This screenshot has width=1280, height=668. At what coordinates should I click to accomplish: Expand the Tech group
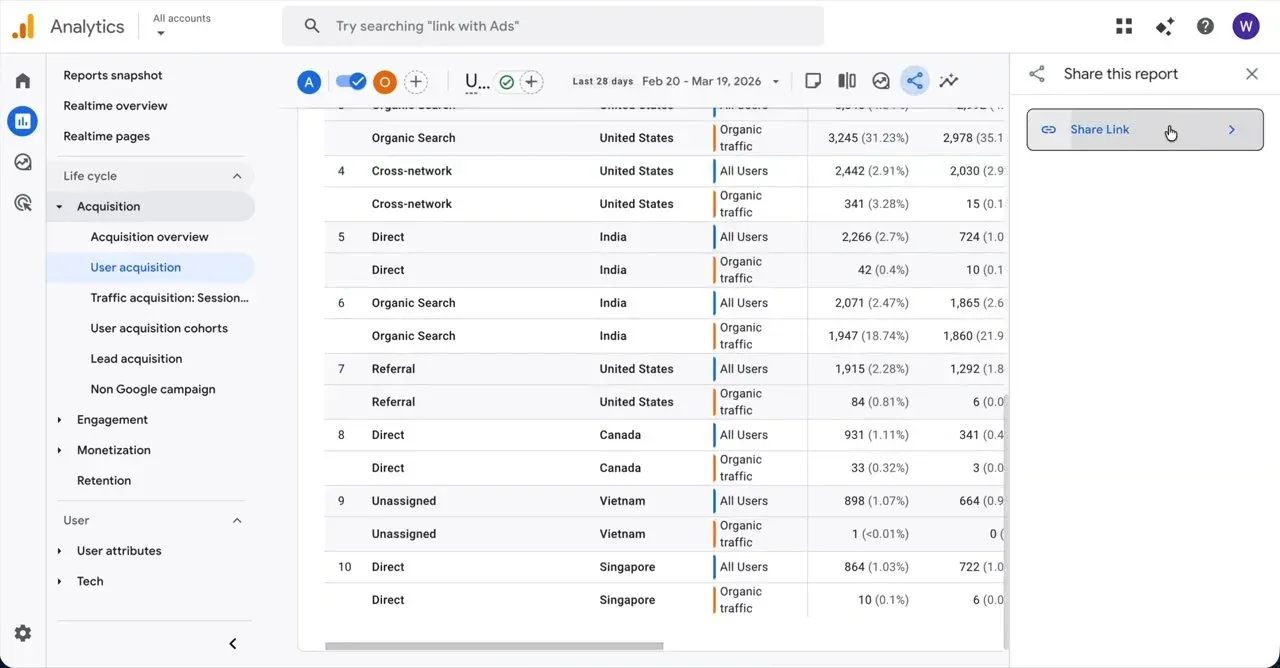(x=60, y=581)
